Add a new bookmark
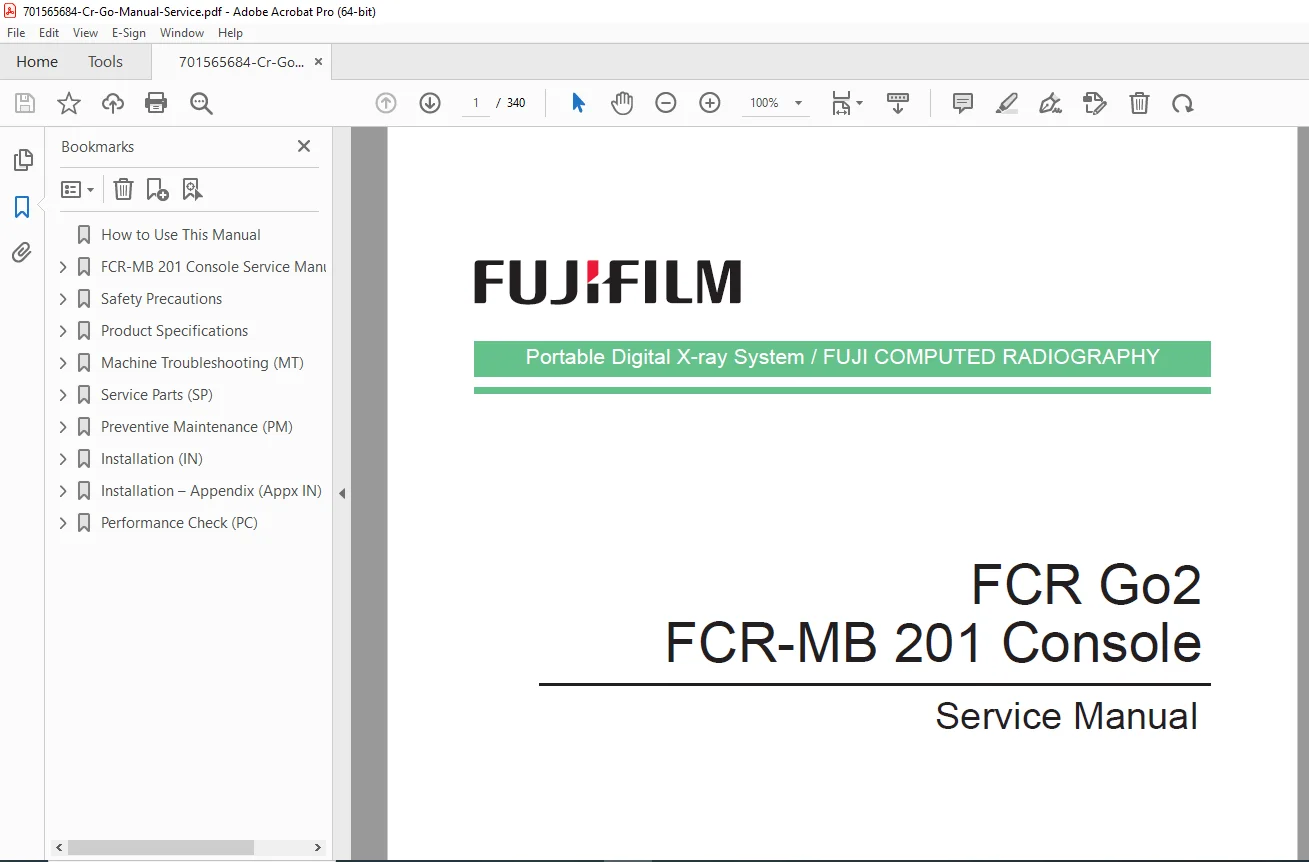 157,189
